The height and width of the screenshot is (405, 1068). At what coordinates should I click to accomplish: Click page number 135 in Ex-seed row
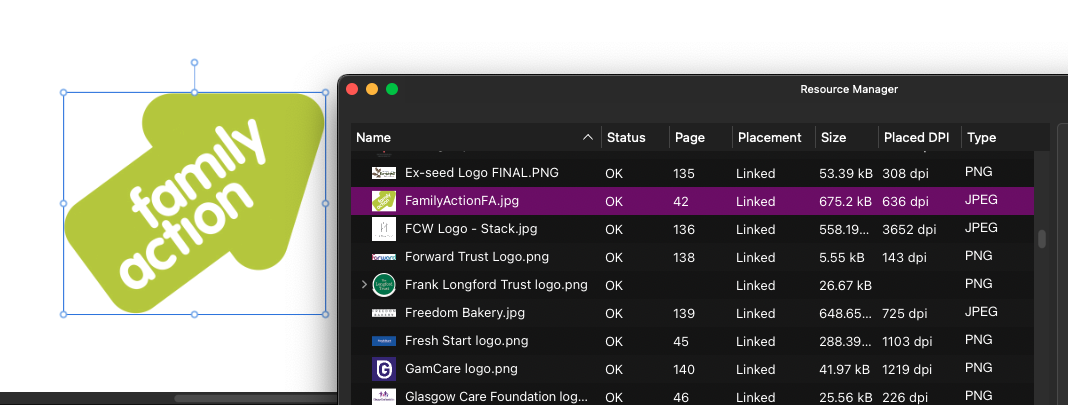click(x=684, y=174)
